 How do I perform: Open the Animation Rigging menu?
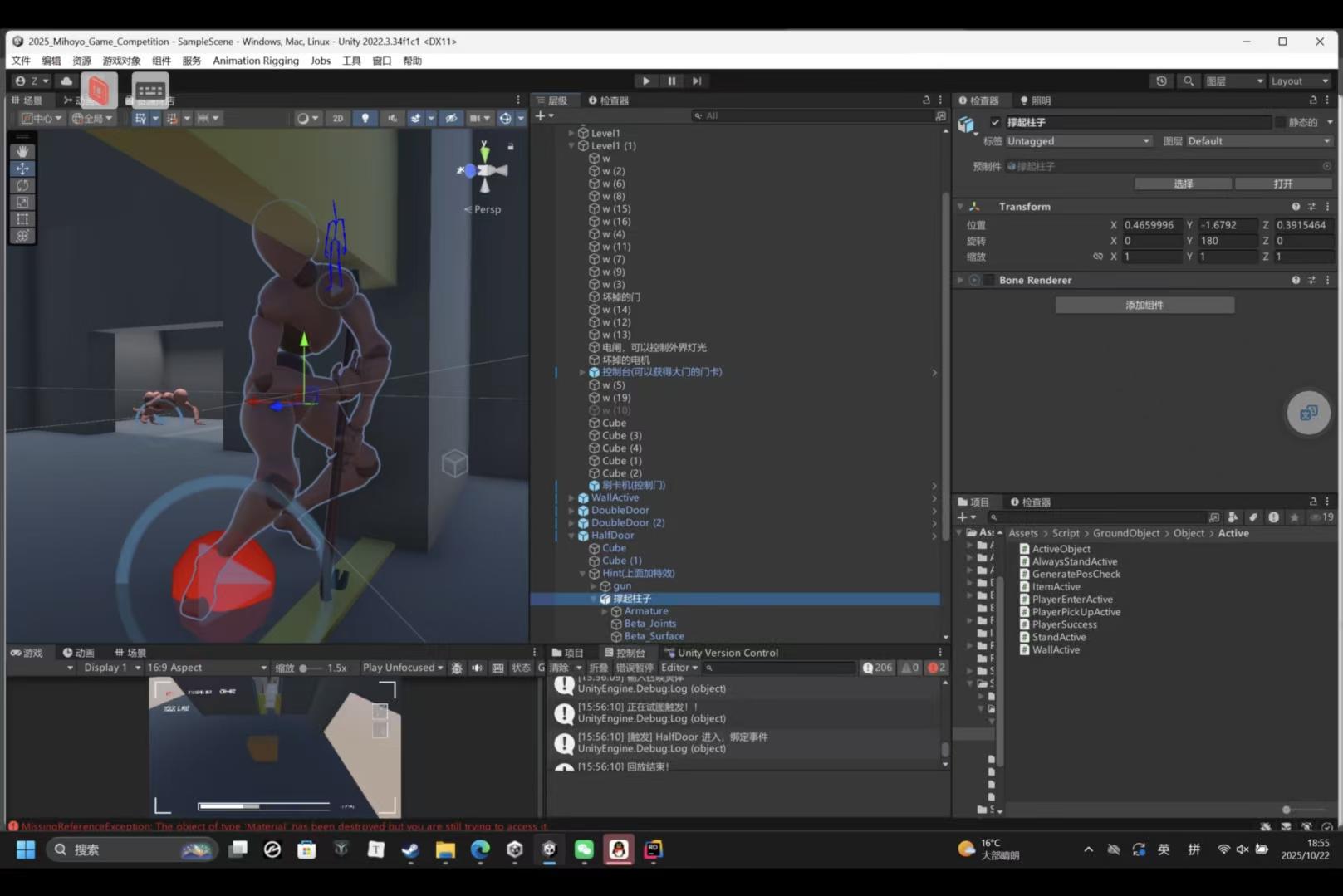(x=255, y=61)
